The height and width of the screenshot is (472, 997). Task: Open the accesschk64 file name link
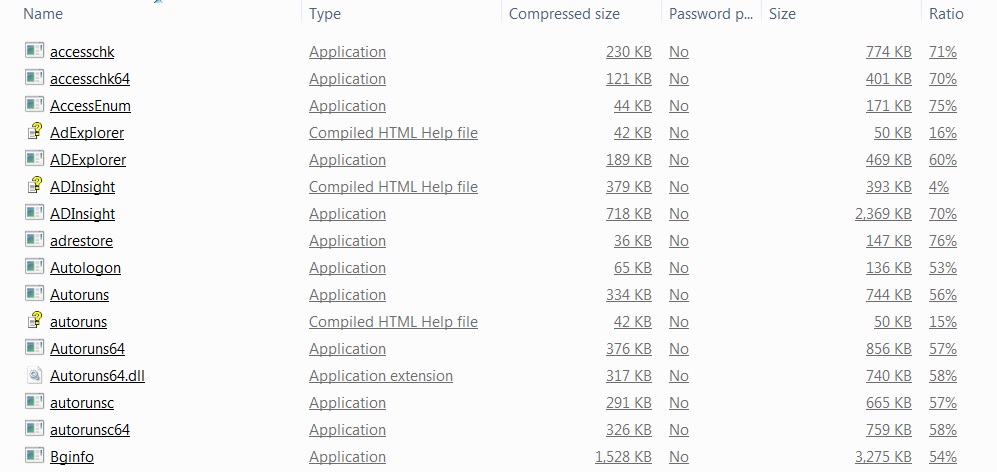pos(89,78)
